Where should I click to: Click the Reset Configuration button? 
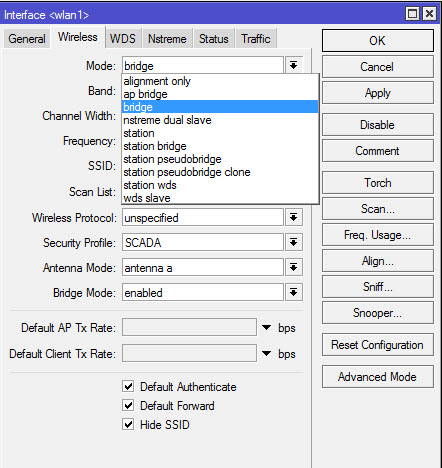click(x=378, y=345)
